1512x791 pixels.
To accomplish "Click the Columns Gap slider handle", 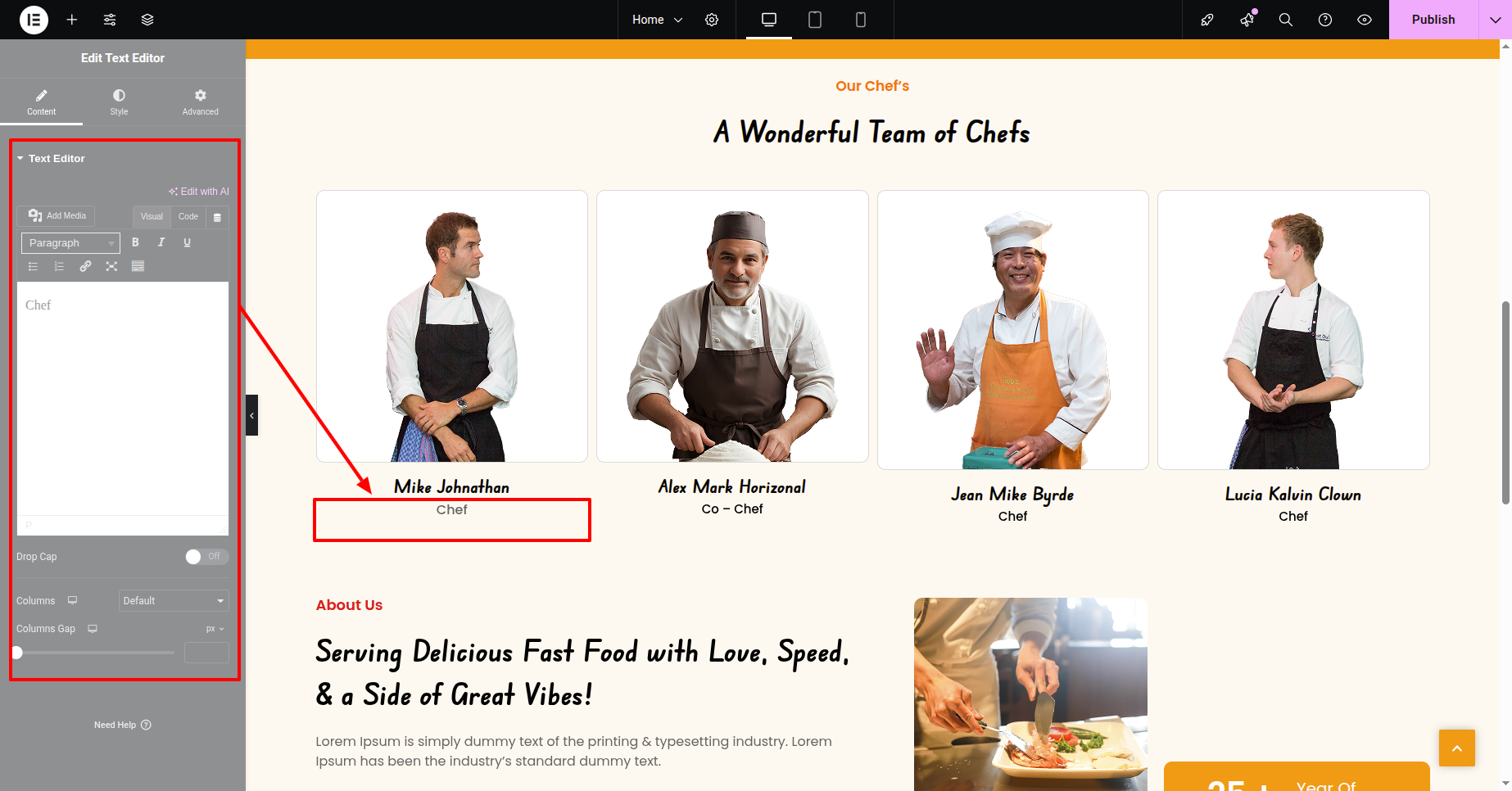I will tap(17, 653).
